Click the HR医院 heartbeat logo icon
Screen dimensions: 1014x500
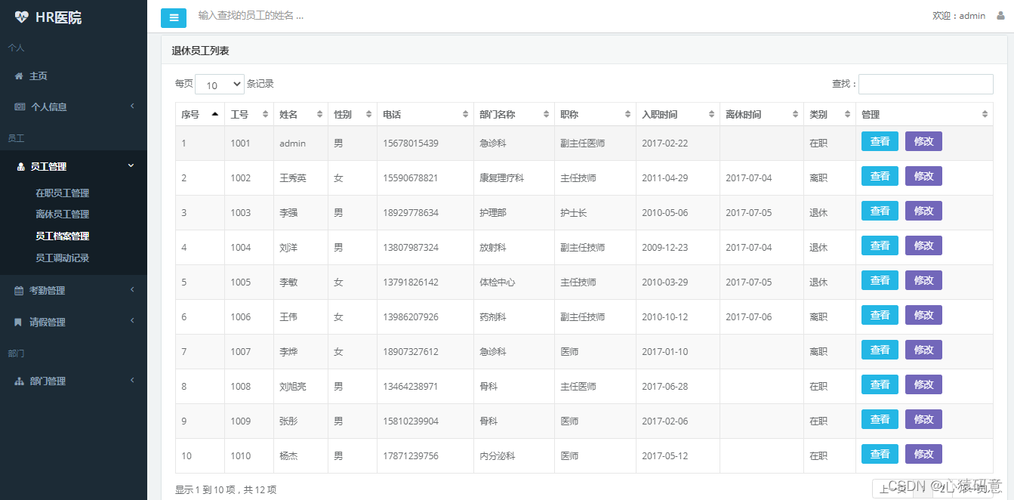coord(21,17)
